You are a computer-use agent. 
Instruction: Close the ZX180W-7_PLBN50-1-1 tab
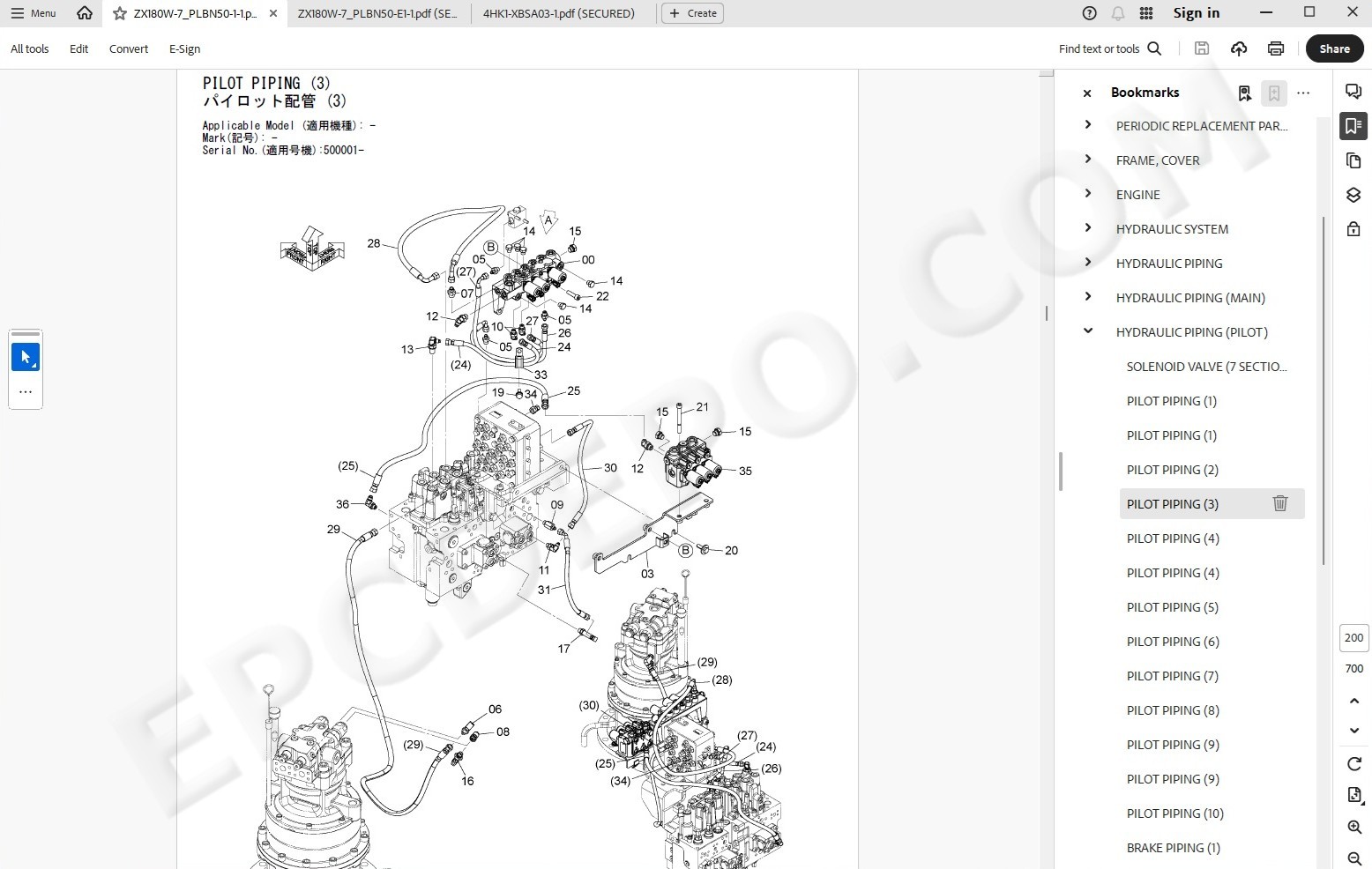coord(273,13)
